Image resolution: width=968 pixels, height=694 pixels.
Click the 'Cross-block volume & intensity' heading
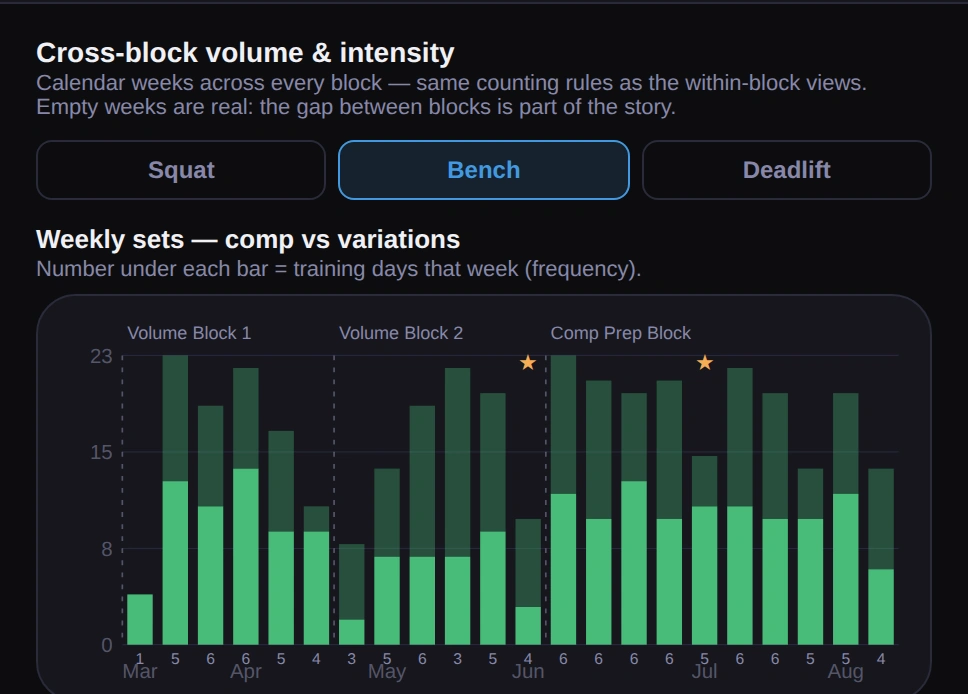pos(245,52)
